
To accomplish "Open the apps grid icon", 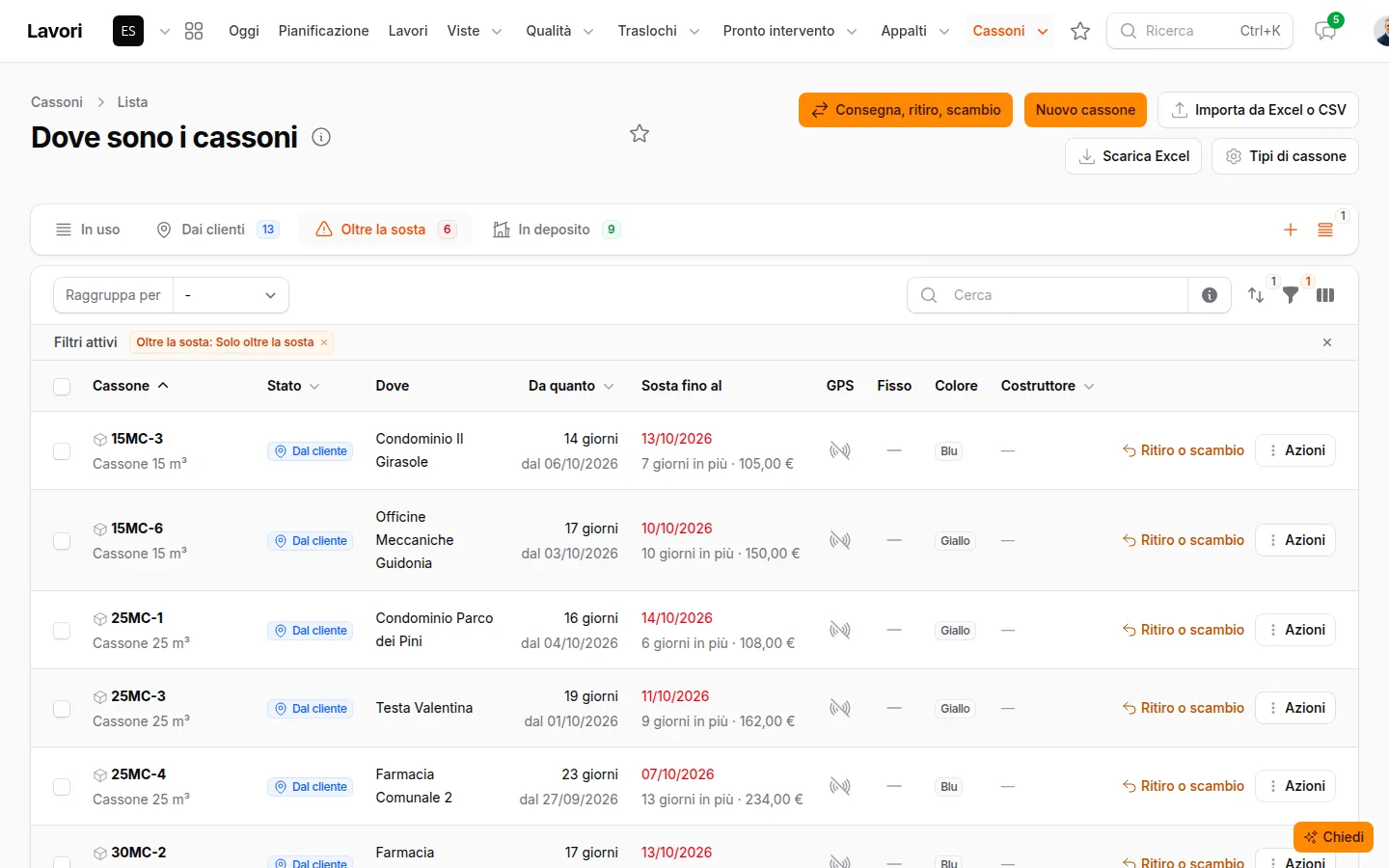I will pos(194,31).
